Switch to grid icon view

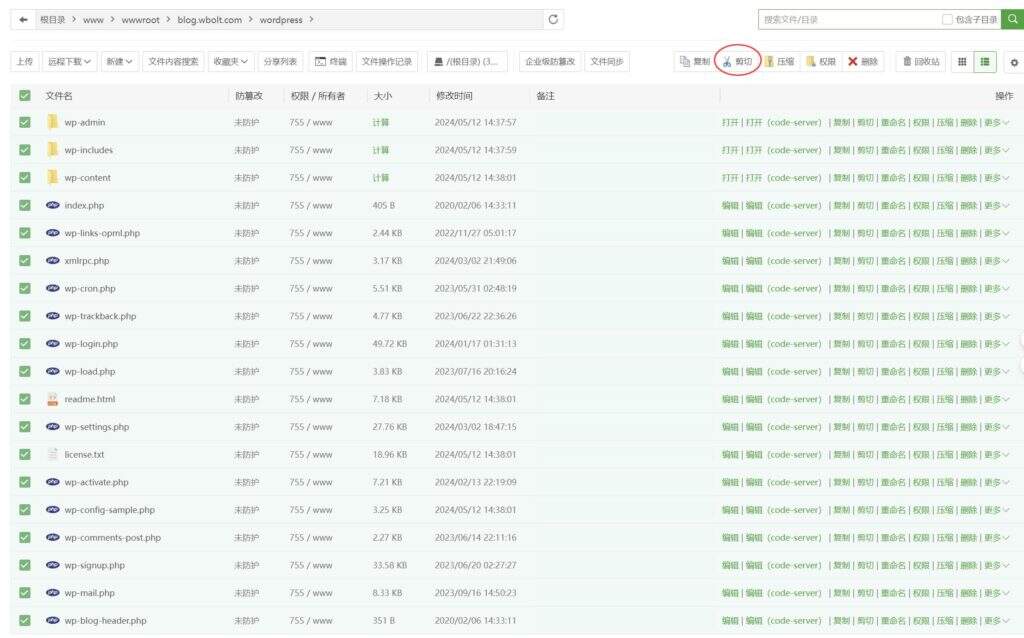tap(962, 62)
